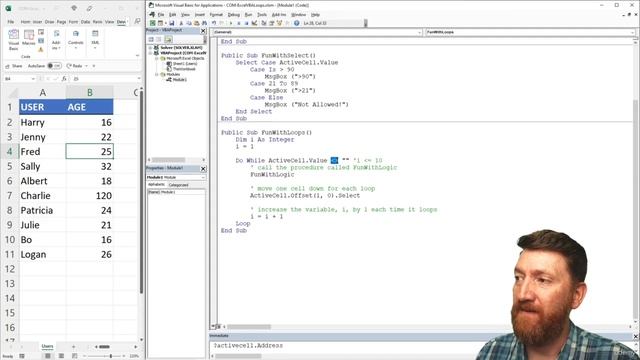Switch to the View ribbon tab in Excel
This screenshot has width=640, height=360.
click(x=109, y=22)
